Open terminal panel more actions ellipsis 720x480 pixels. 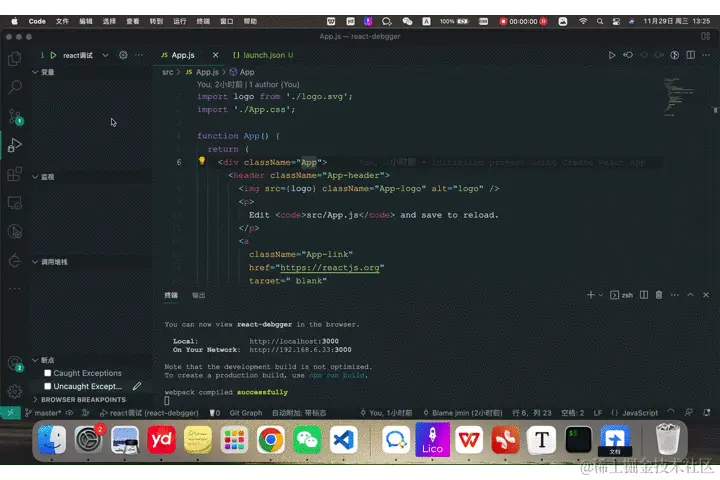pos(674,295)
